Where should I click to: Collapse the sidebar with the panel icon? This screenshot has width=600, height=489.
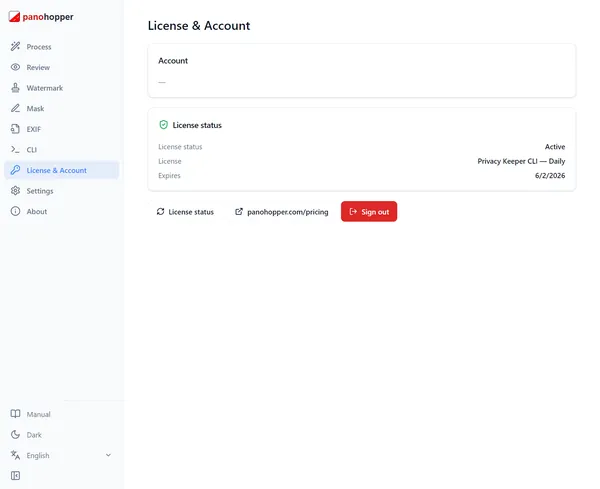[15, 476]
